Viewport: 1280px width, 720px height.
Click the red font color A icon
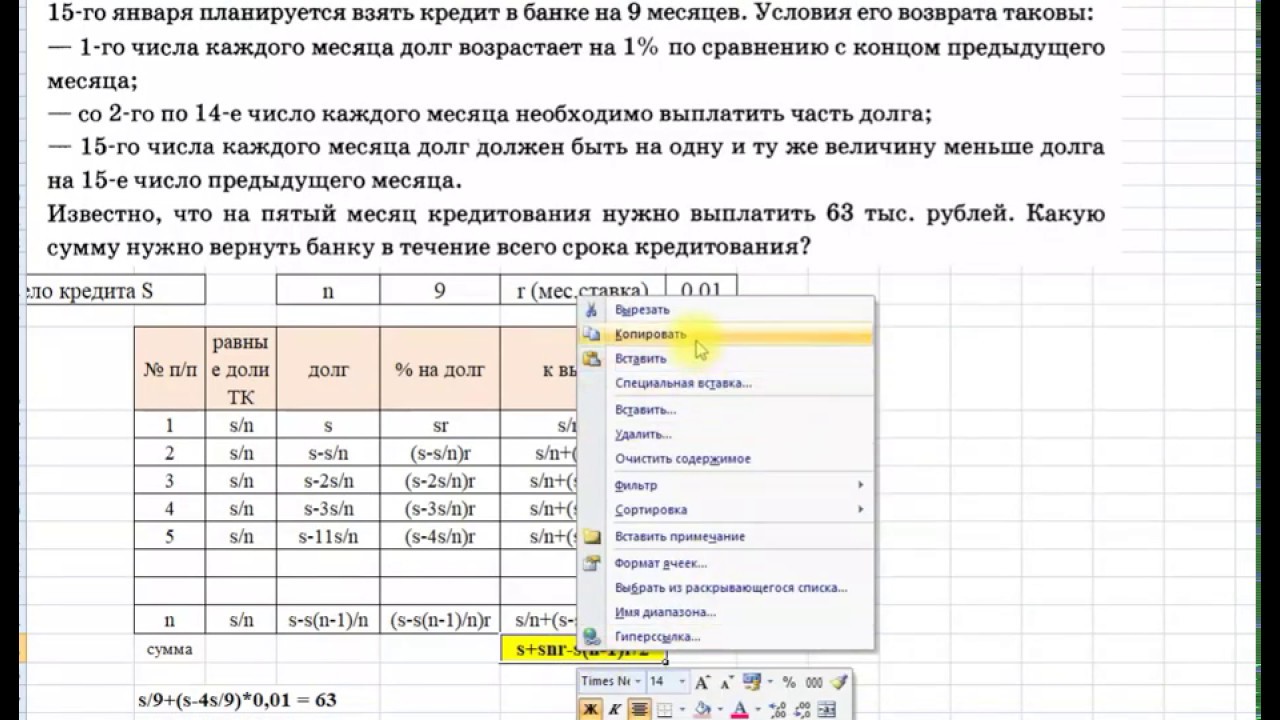(739, 709)
